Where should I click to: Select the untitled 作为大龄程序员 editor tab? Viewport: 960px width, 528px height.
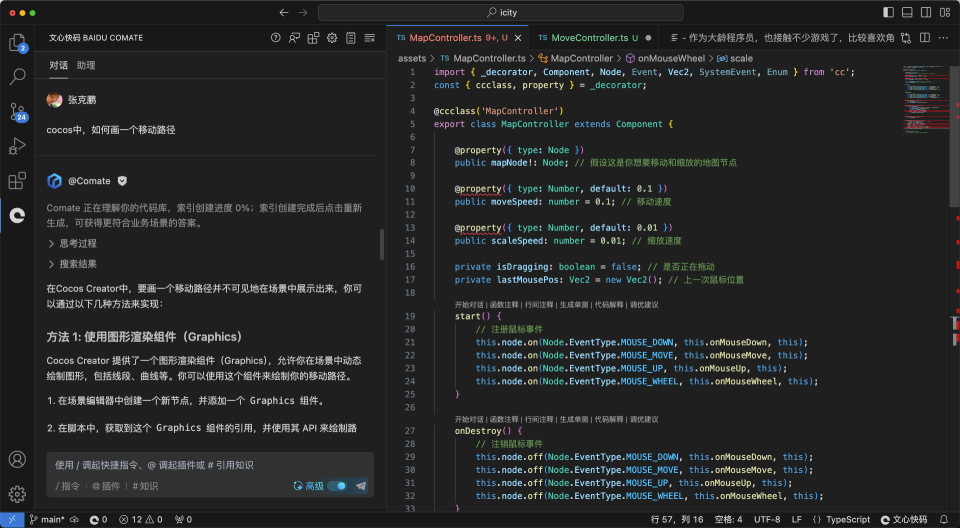click(x=782, y=38)
